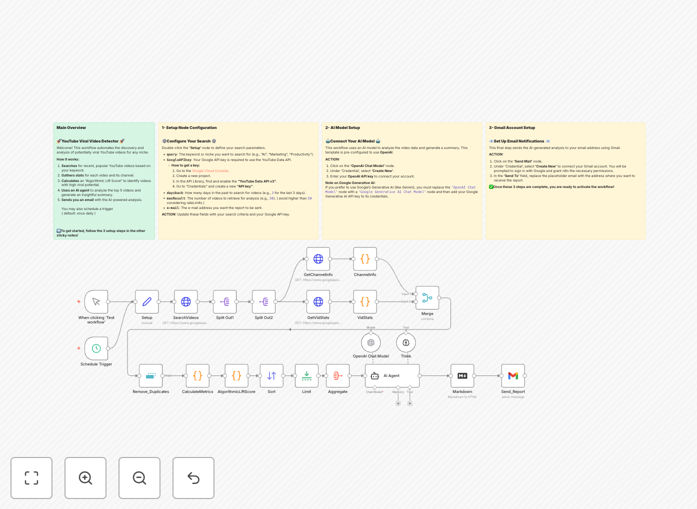Open the AI Agent node
Image resolution: width=697 pixels, height=509 pixels.
[x=392, y=376]
